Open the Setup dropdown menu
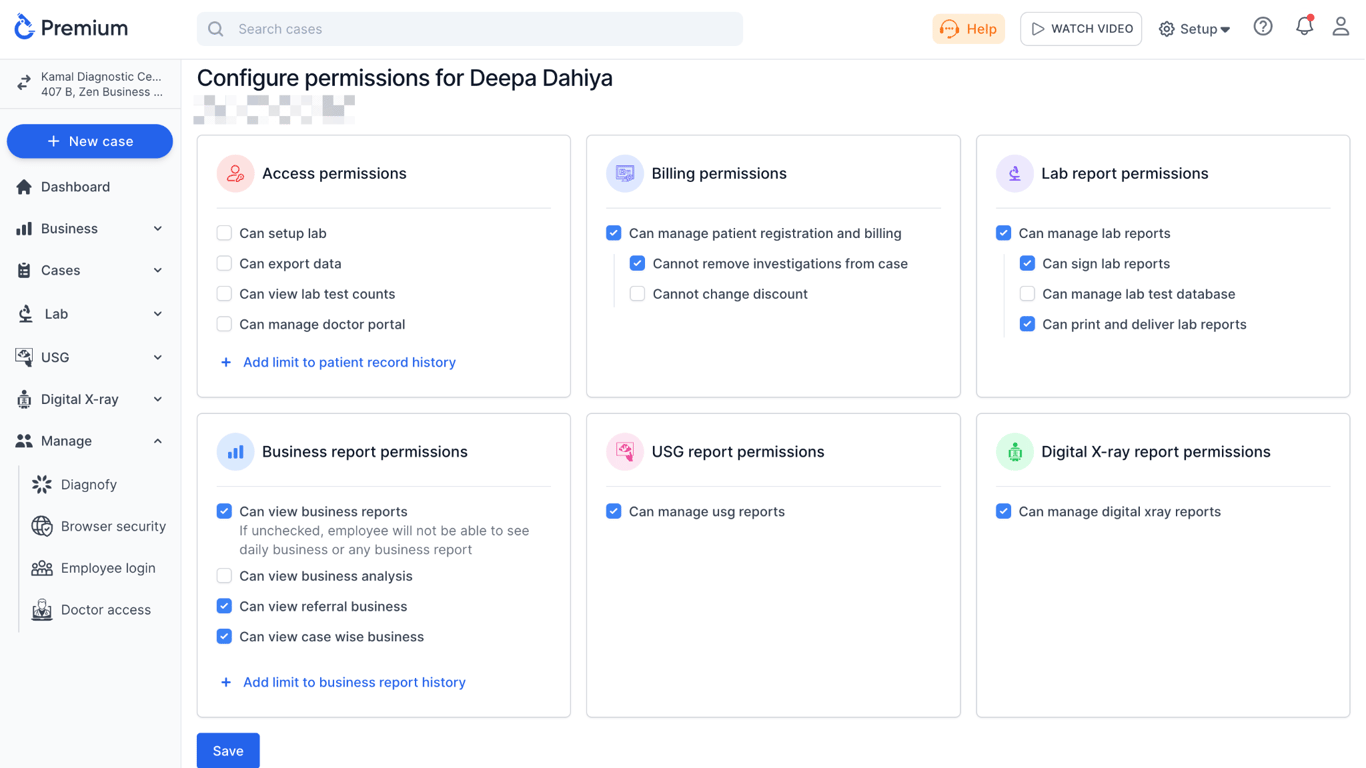This screenshot has width=1366, height=768. [1194, 29]
